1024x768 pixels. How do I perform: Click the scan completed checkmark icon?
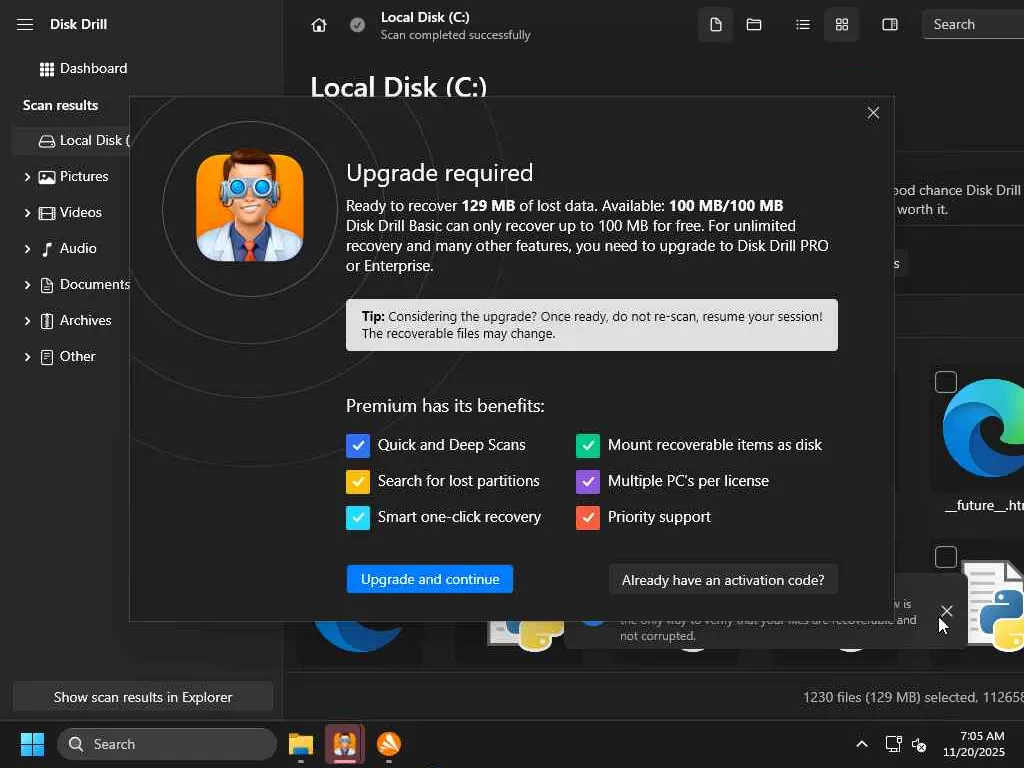click(x=357, y=25)
